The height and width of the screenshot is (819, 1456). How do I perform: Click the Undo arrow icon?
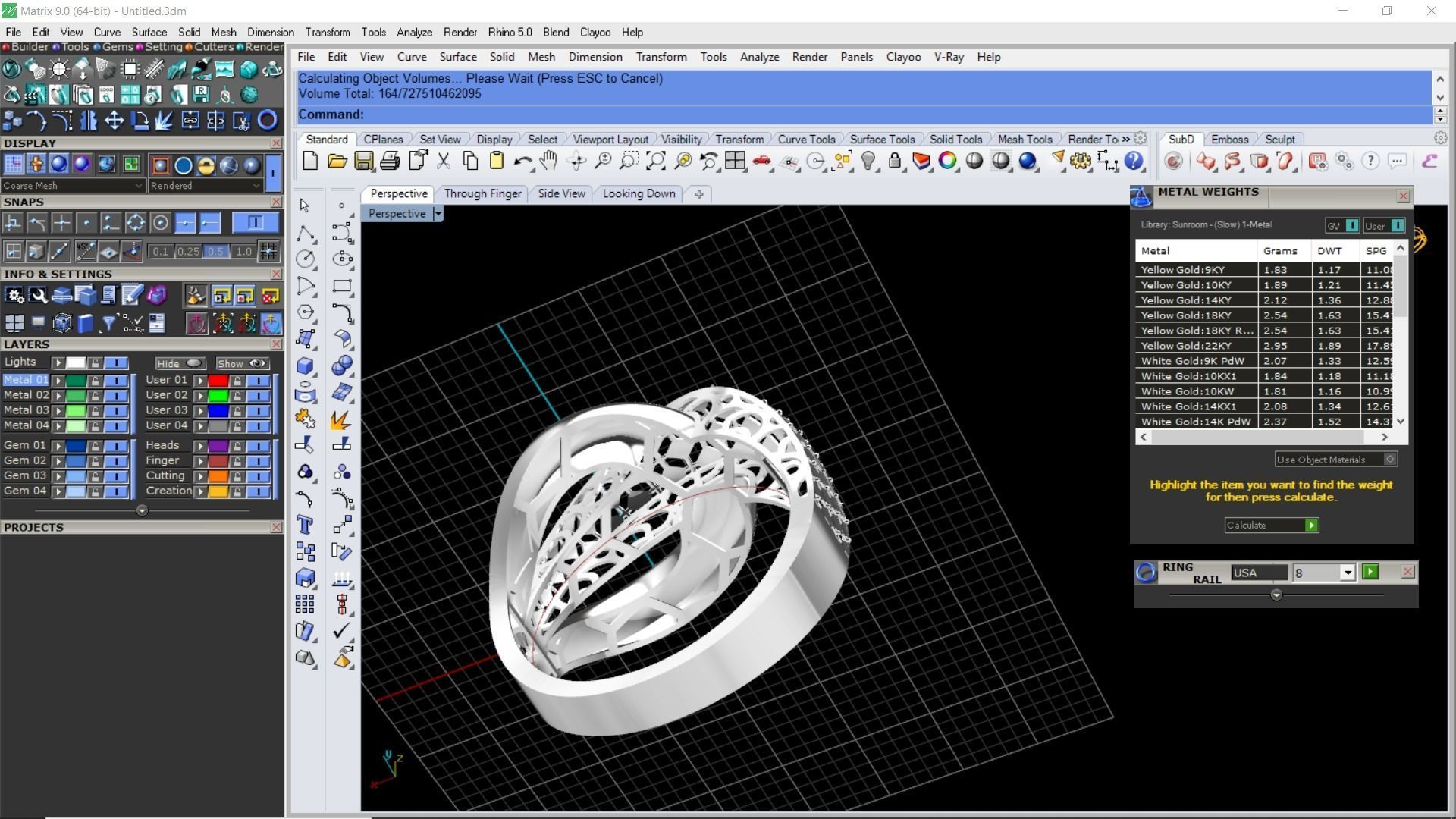coord(522,161)
